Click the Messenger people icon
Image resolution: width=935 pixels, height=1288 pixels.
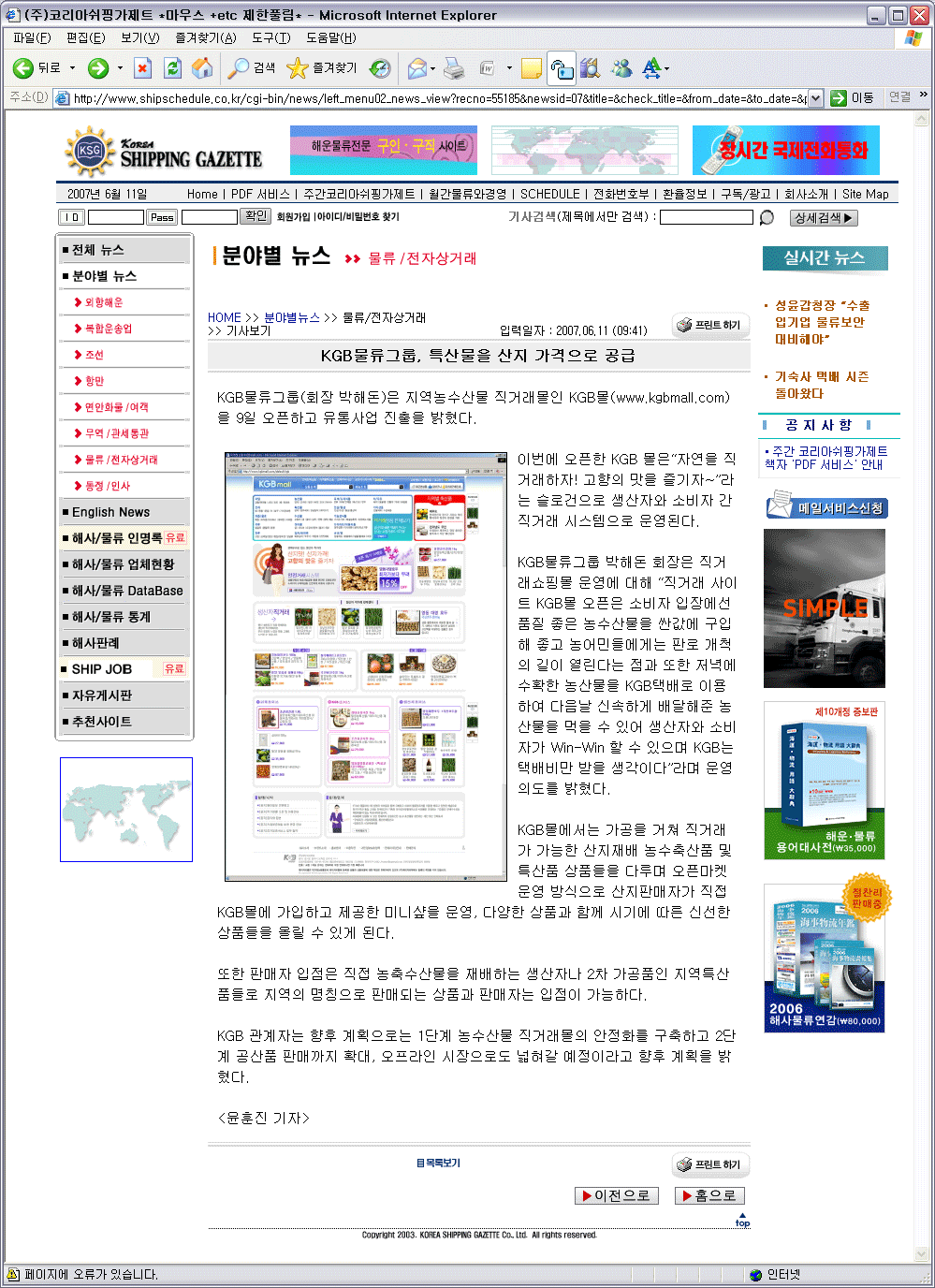click(621, 67)
